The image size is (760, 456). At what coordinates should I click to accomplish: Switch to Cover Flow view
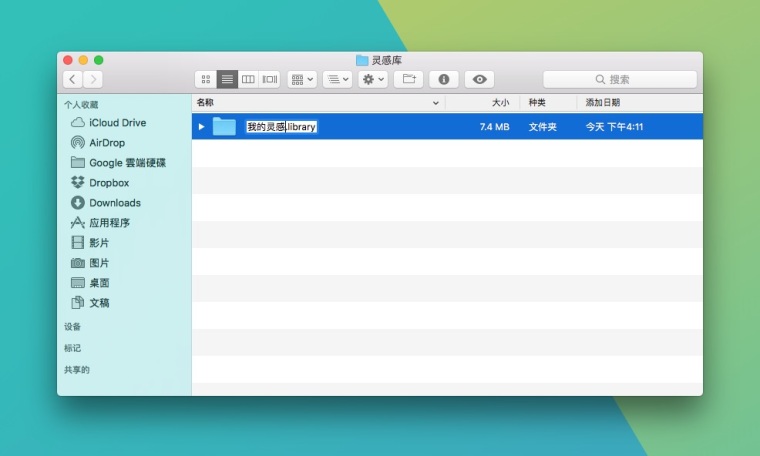[269, 79]
